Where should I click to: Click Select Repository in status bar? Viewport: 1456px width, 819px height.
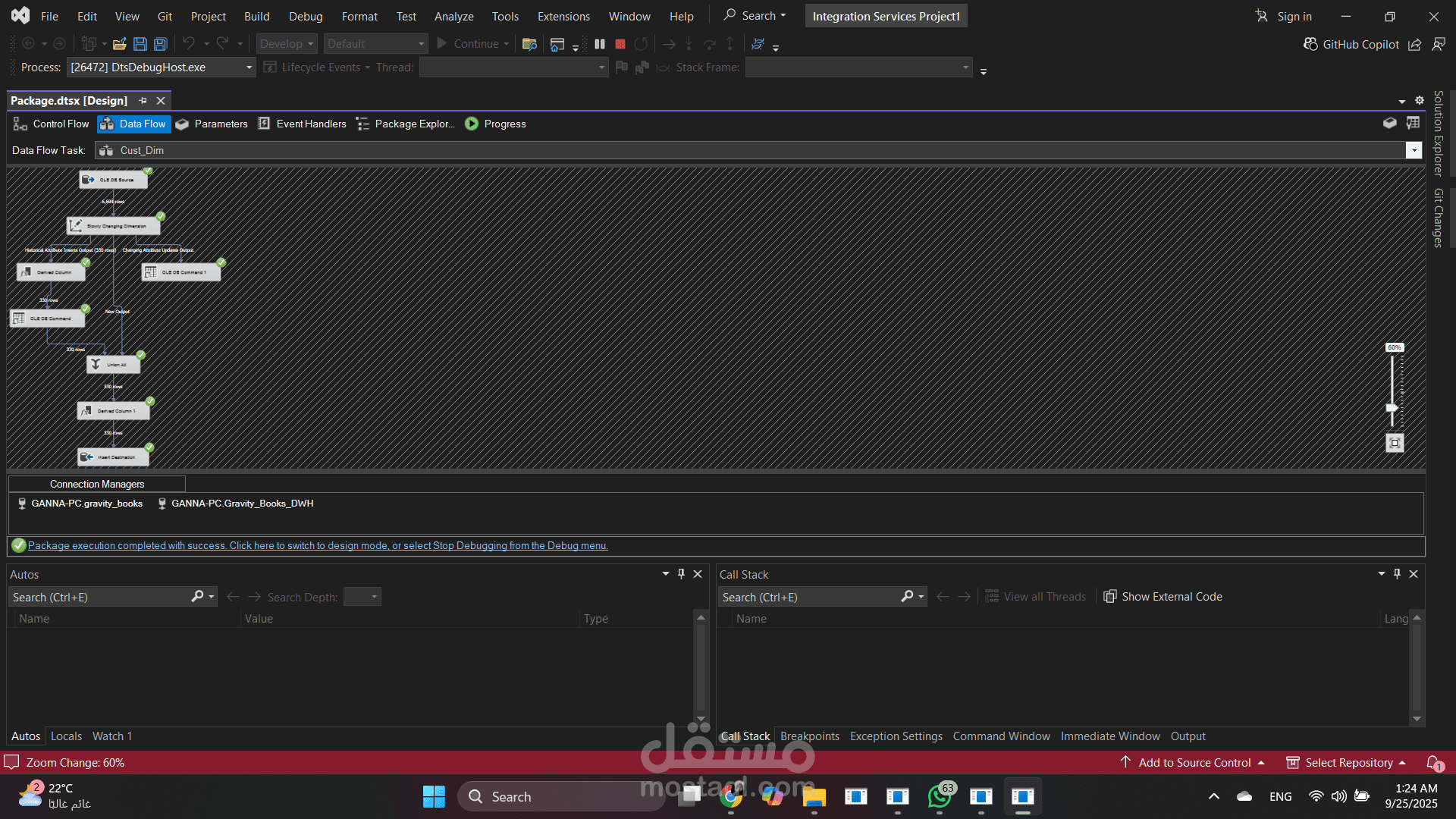point(1348,762)
